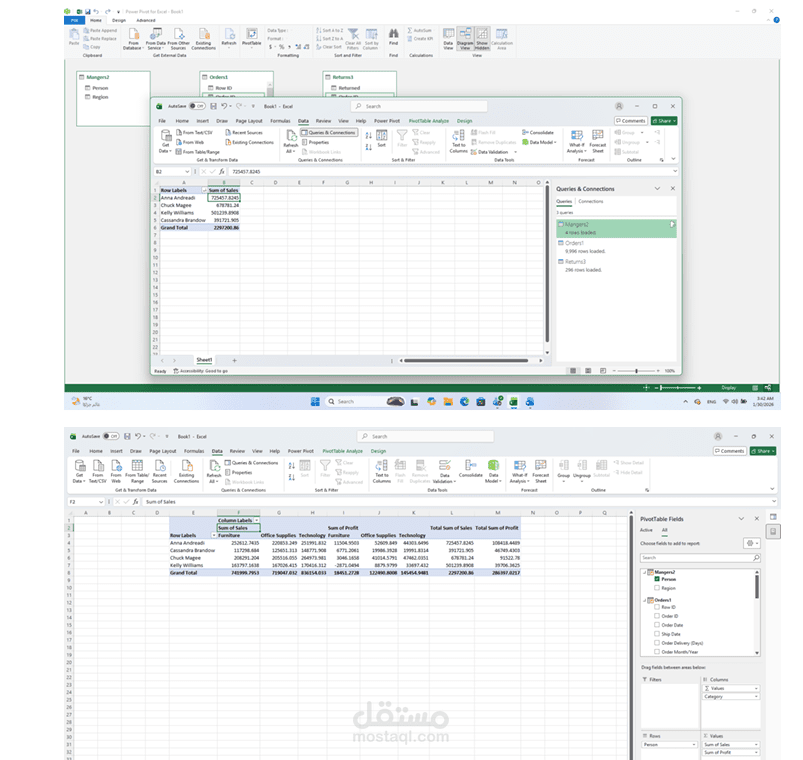The height and width of the screenshot is (760, 803).
Task: Click the Excel icon in the taskbar
Action: pos(513,402)
